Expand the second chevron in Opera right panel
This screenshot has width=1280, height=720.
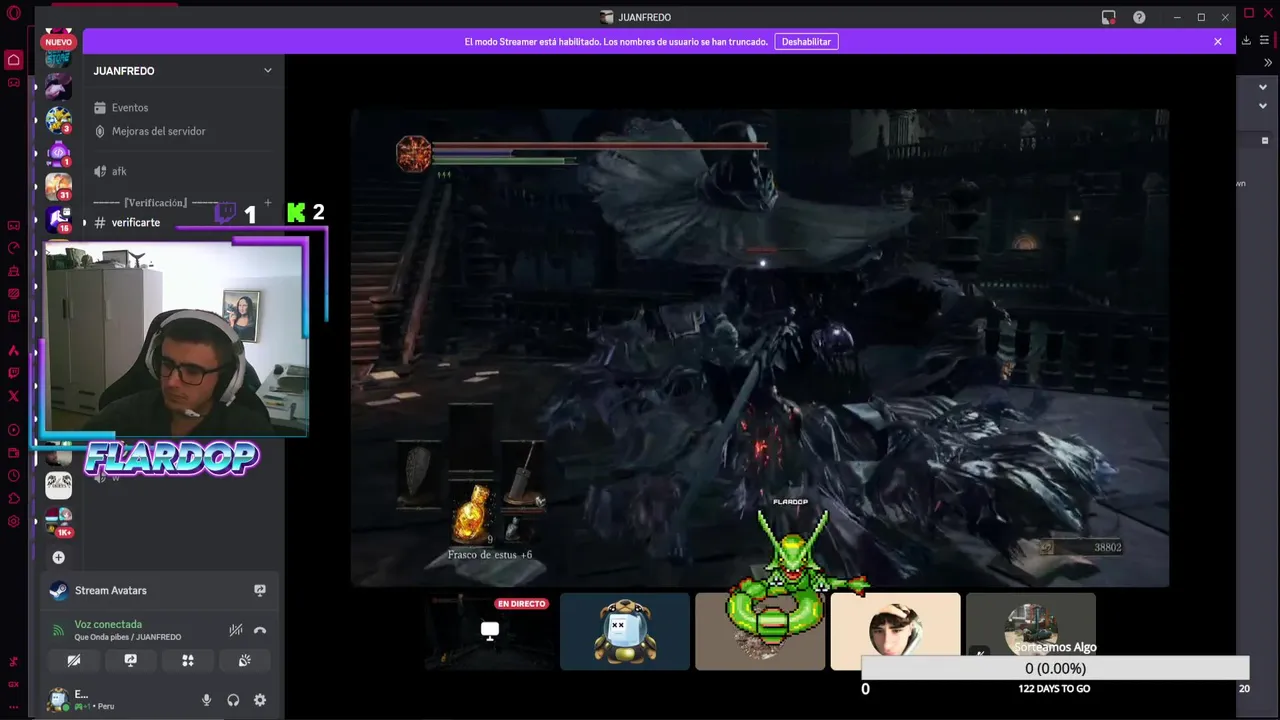click(1263, 106)
